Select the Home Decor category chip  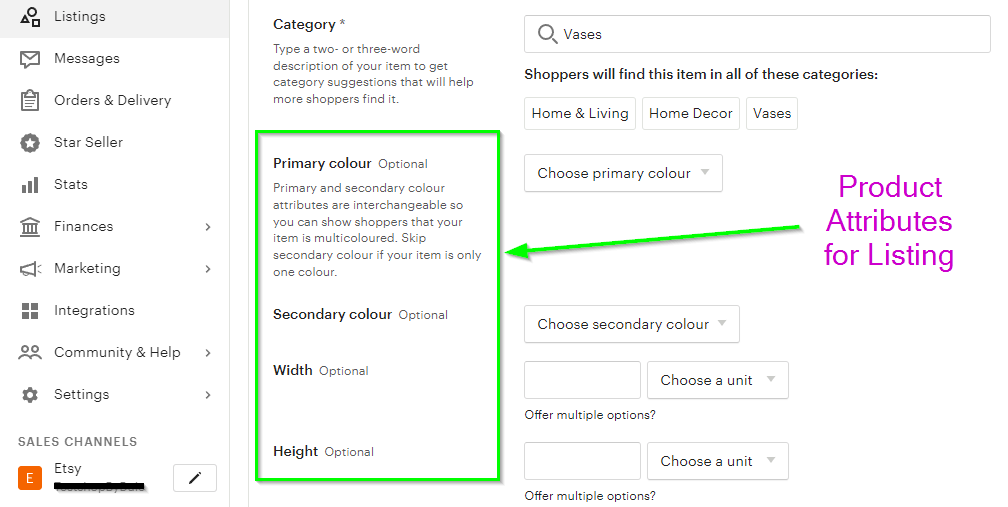(690, 114)
